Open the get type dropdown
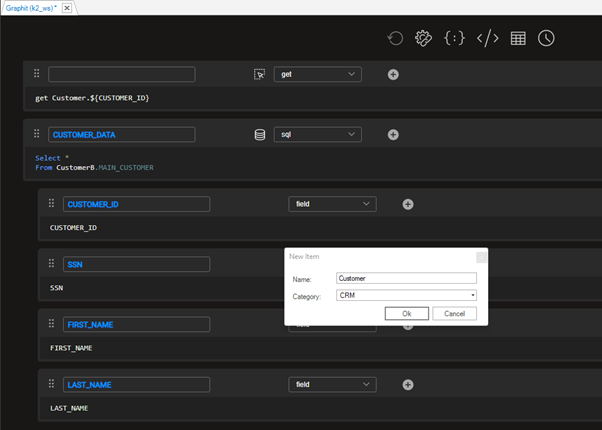 tap(318, 74)
